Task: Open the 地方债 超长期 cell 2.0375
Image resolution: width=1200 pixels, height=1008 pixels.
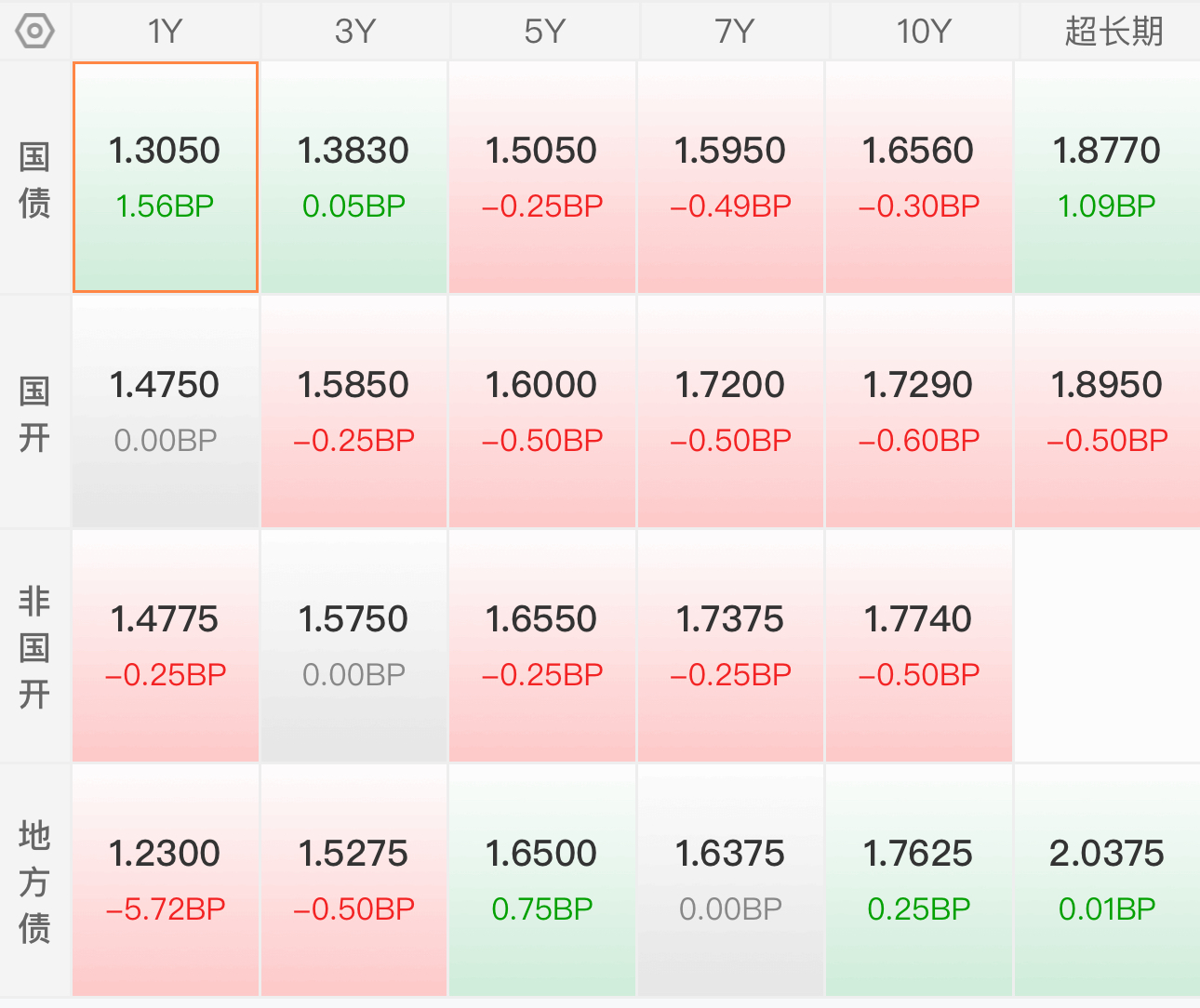Action: point(1107,881)
